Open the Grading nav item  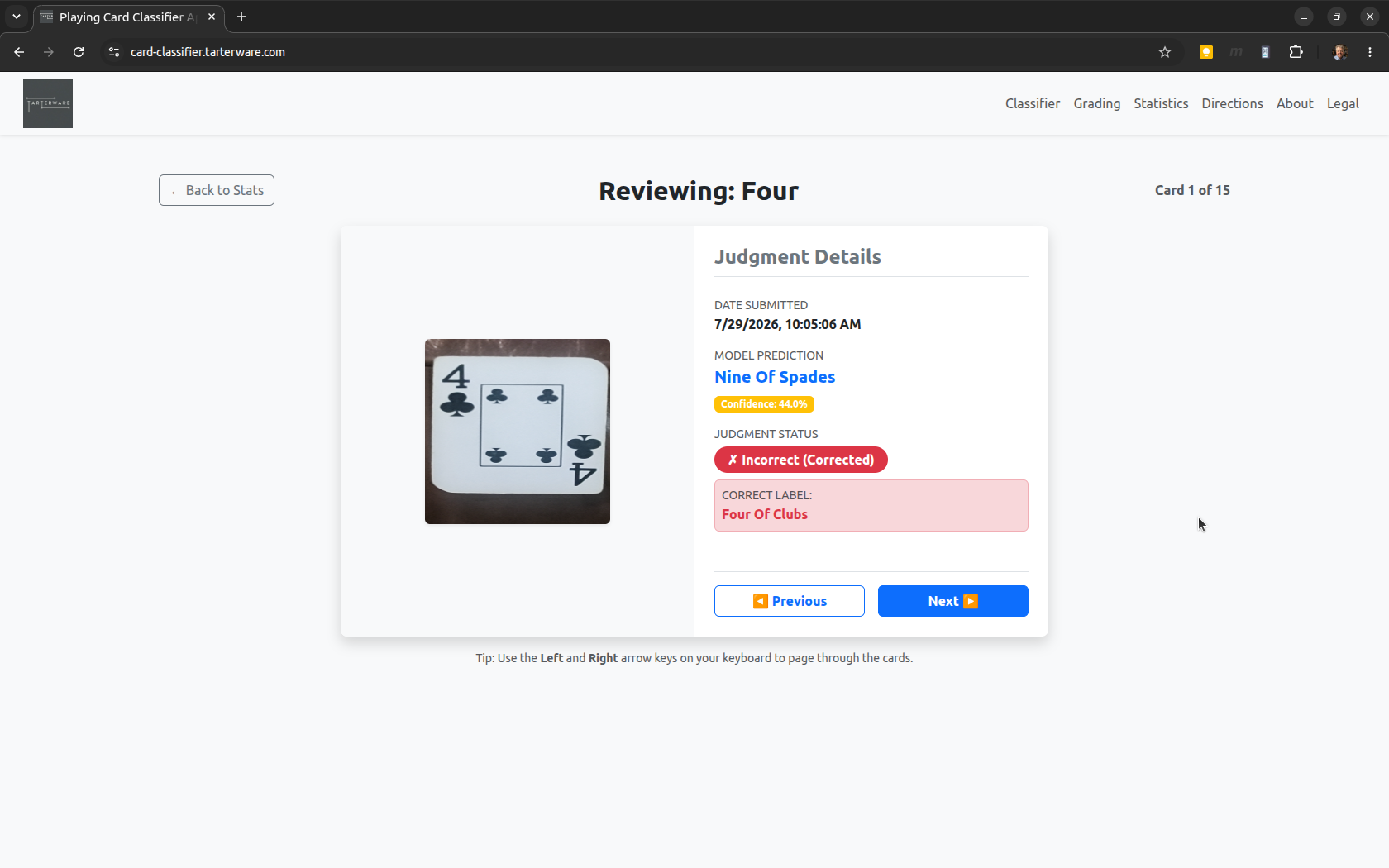(1097, 103)
